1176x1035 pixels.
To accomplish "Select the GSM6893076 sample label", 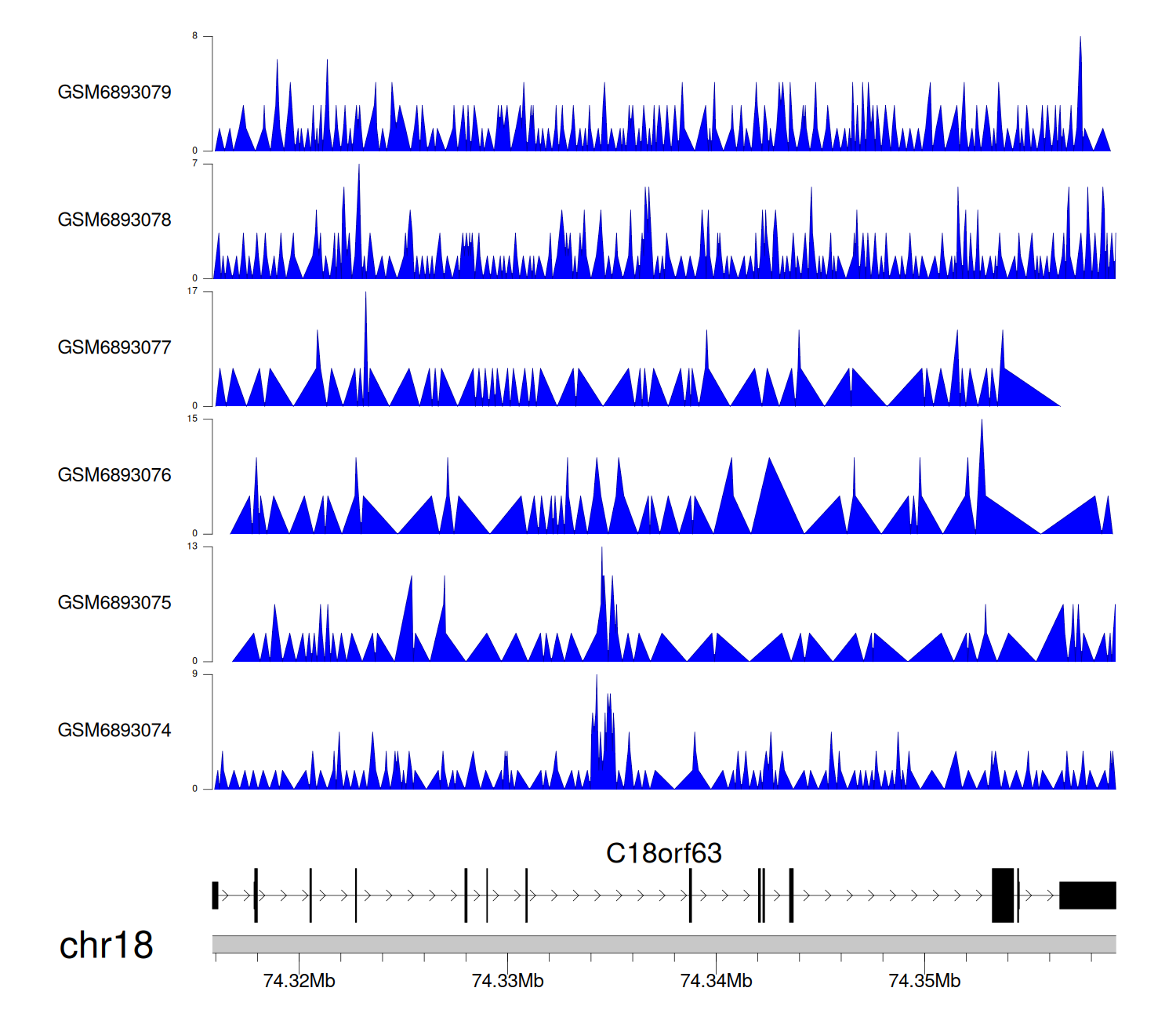I will point(114,475).
